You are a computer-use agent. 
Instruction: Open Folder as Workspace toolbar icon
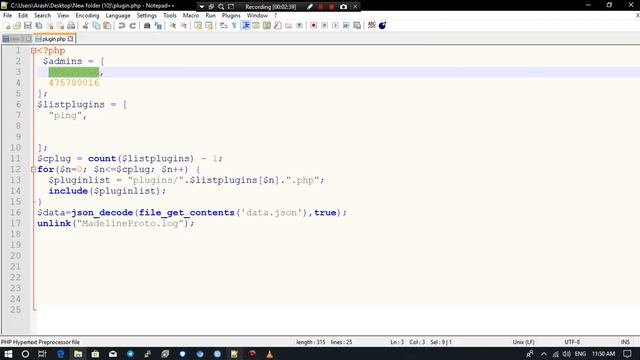tap(289, 26)
